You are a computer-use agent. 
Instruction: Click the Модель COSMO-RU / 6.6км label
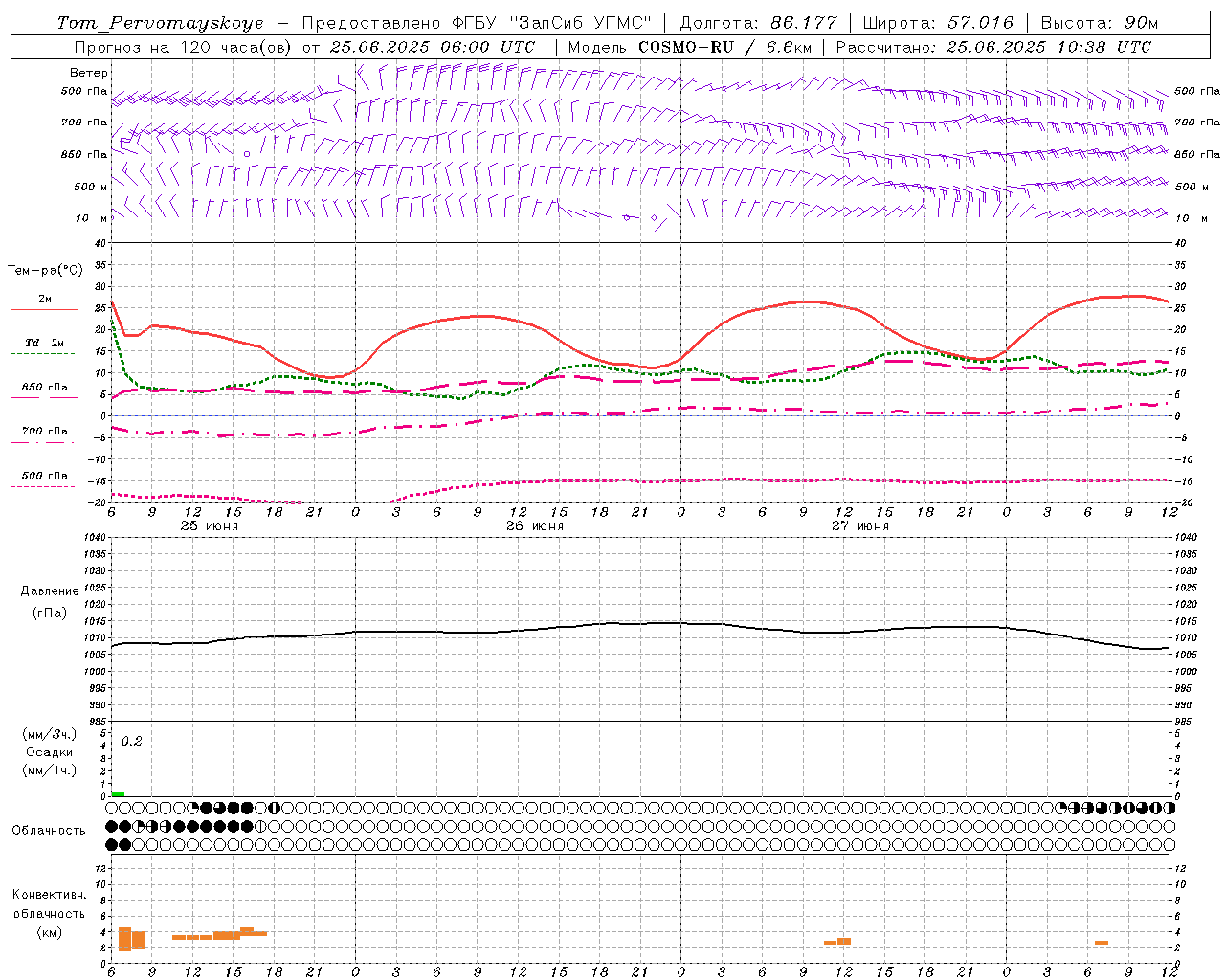point(690,47)
